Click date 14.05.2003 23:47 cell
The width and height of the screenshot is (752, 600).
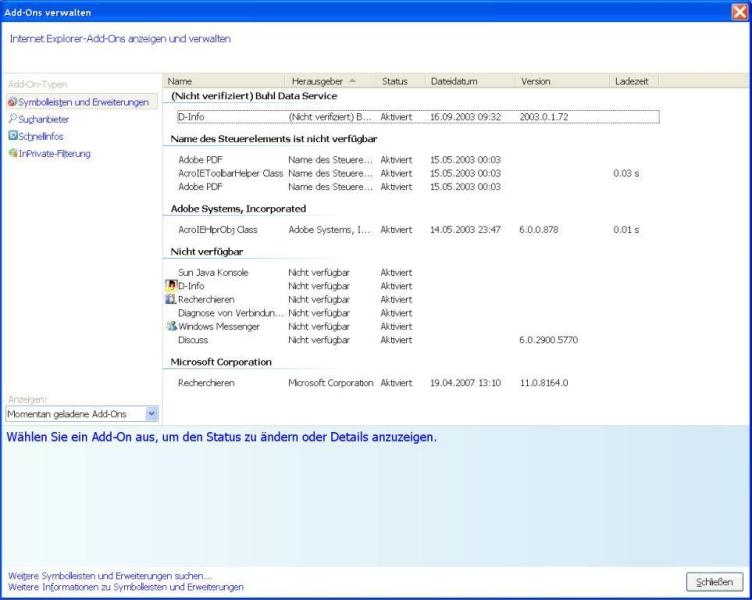click(465, 230)
